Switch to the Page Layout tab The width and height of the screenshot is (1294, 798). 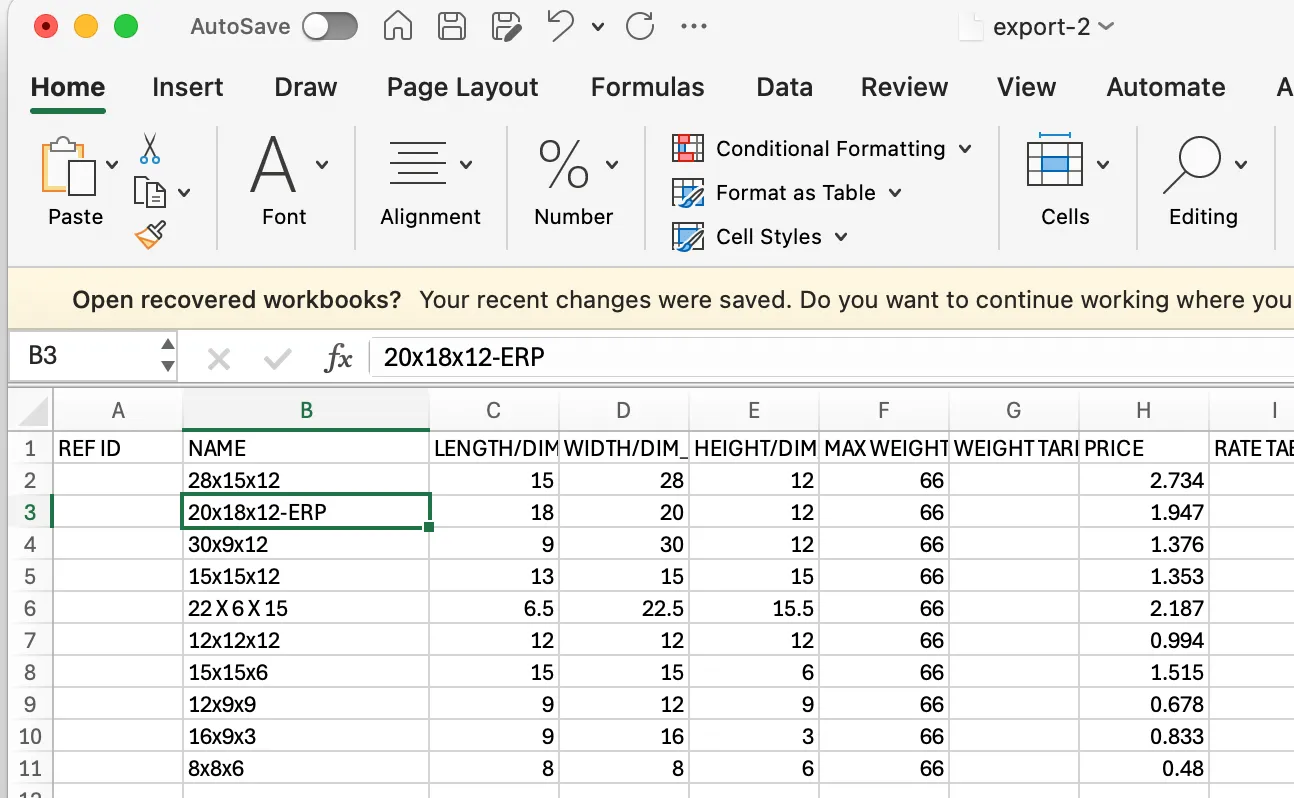(463, 87)
